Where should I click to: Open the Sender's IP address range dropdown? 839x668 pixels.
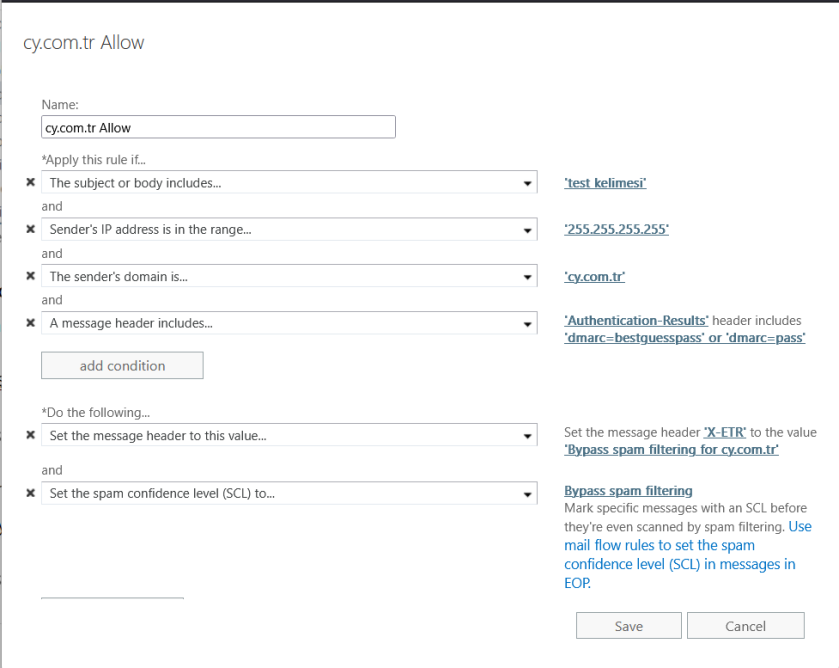pyautogui.click(x=527, y=230)
